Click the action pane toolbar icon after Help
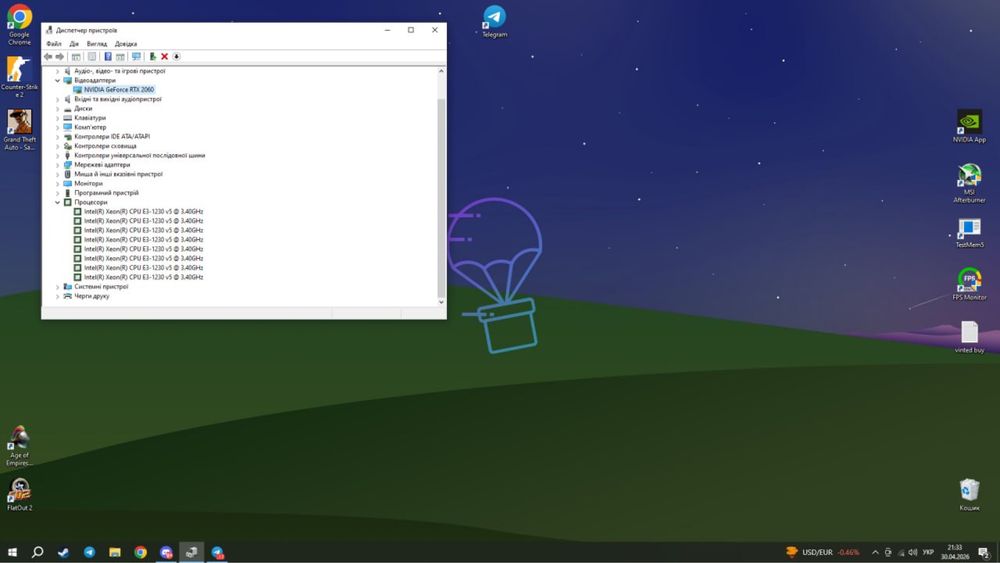 [x=120, y=57]
